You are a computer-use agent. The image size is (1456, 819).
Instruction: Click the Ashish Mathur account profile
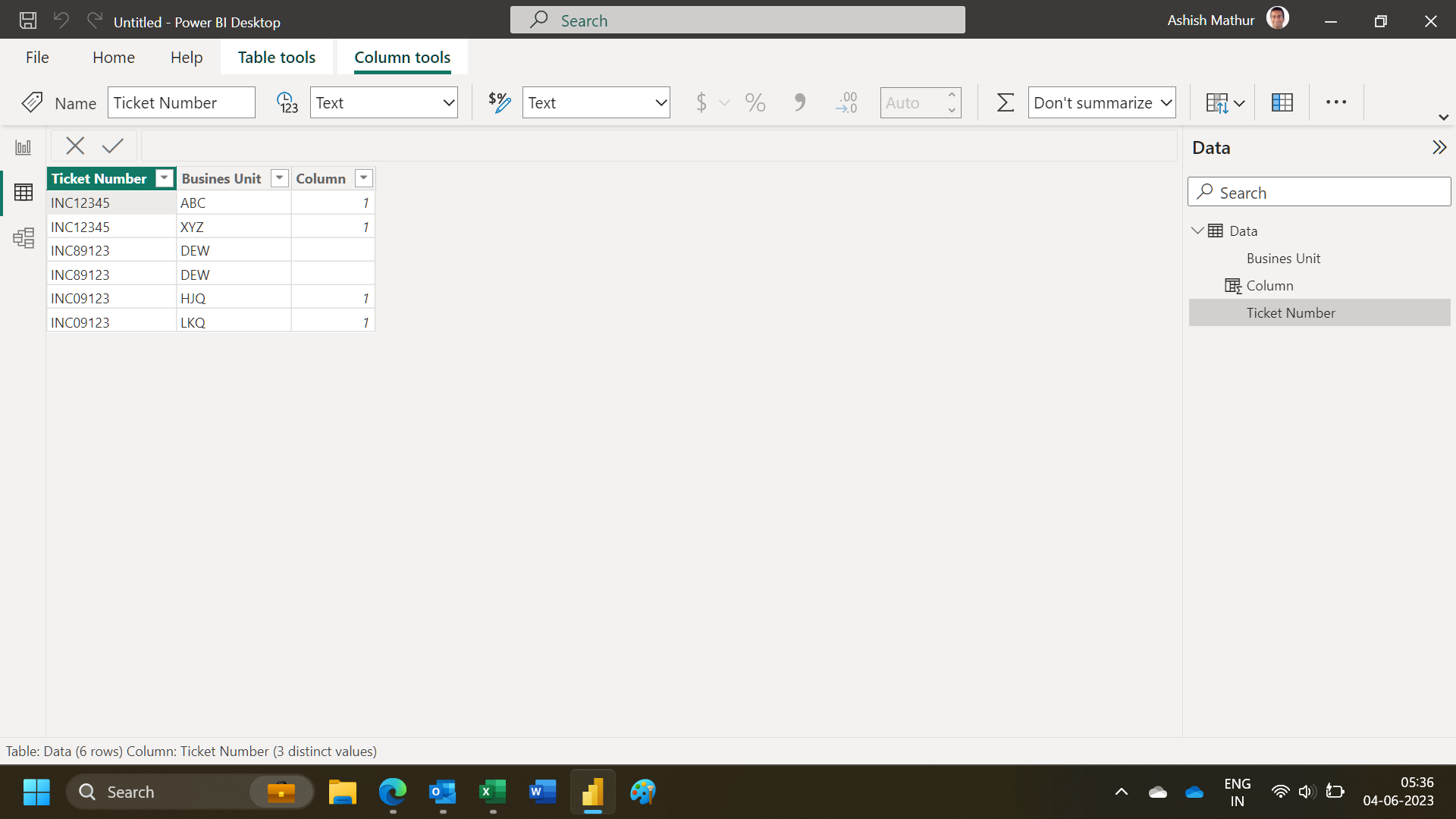coord(1228,20)
